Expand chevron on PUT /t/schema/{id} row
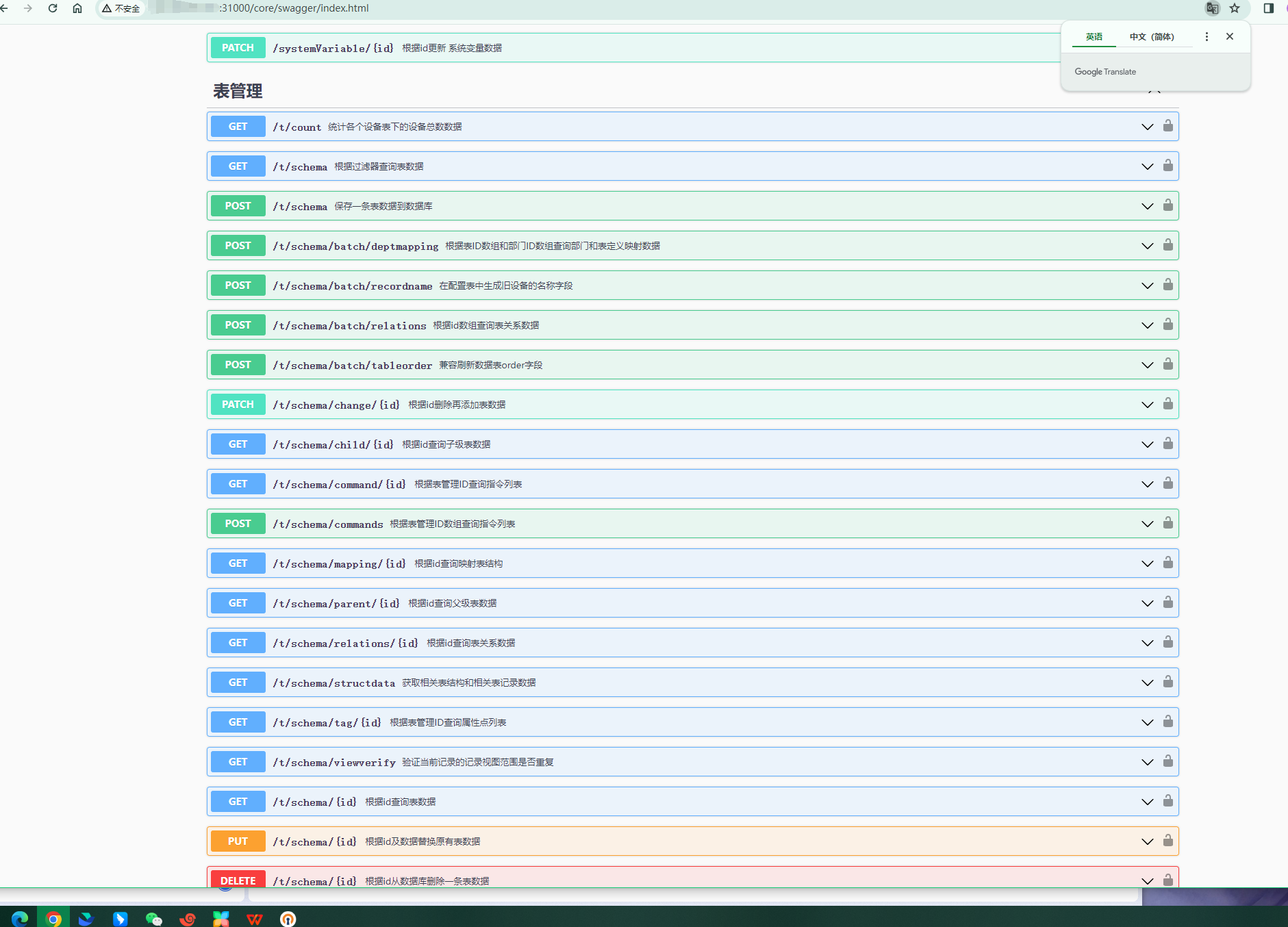Viewport: 1288px width, 927px height. [1148, 841]
